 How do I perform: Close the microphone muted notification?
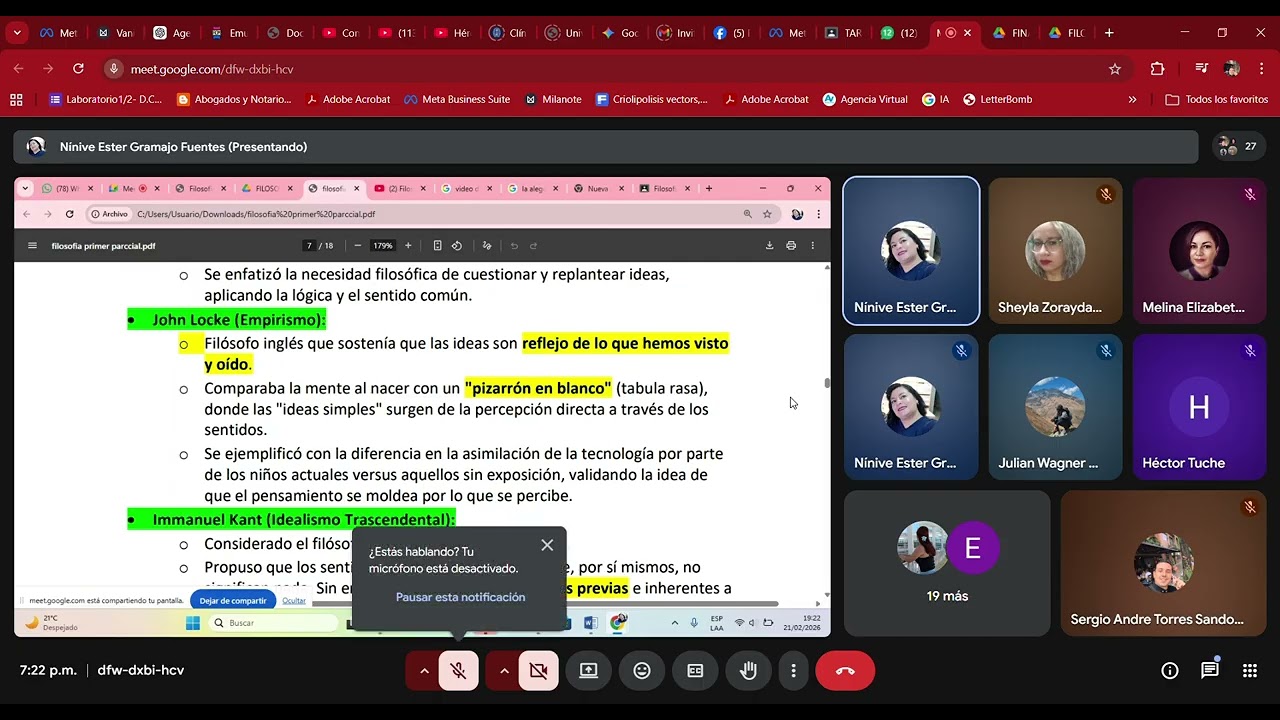[547, 545]
